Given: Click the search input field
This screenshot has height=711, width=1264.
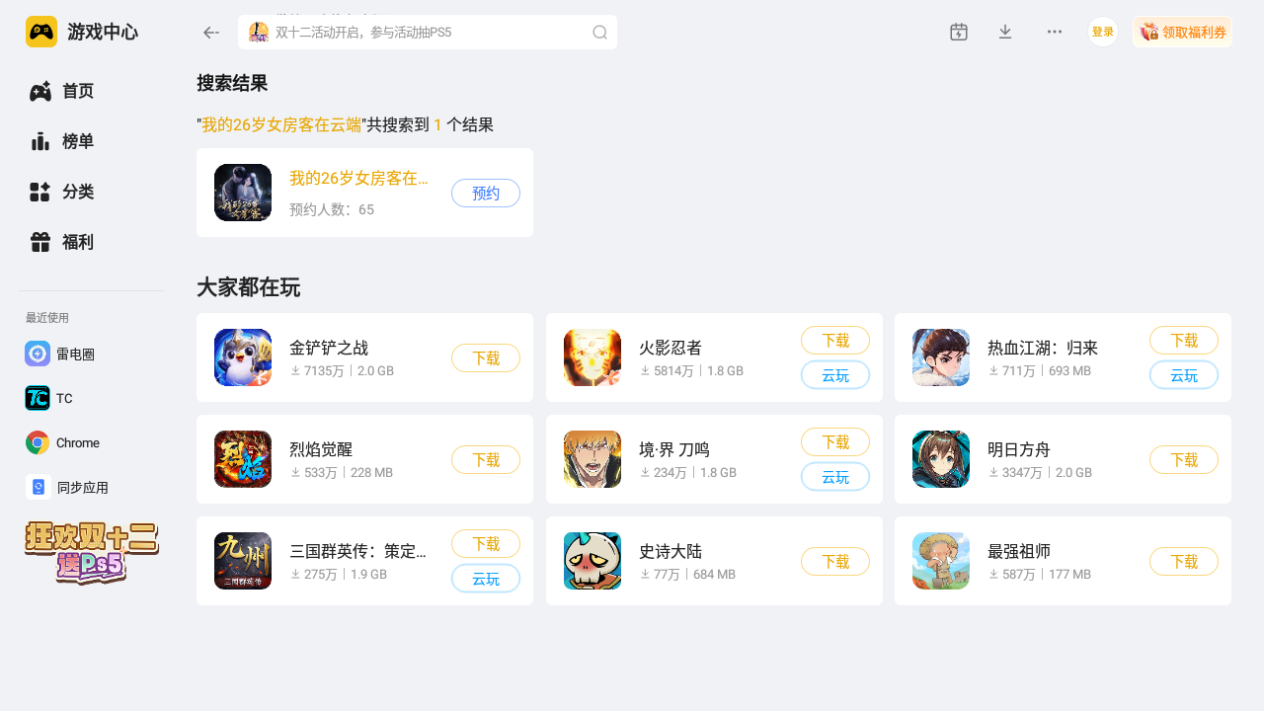Looking at the screenshot, I should click(427, 32).
